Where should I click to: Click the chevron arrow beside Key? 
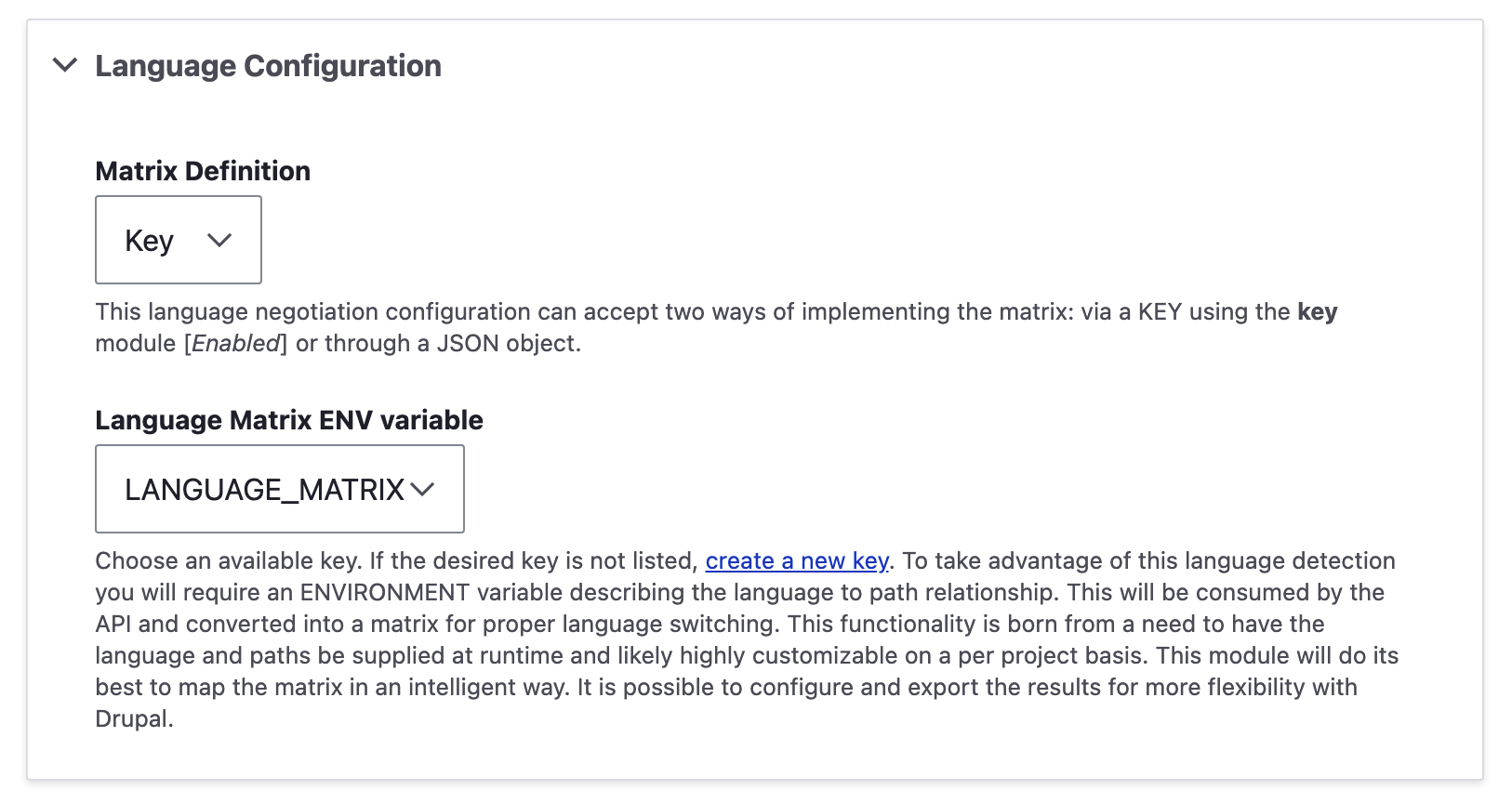pyautogui.click(x=219, y=241)
